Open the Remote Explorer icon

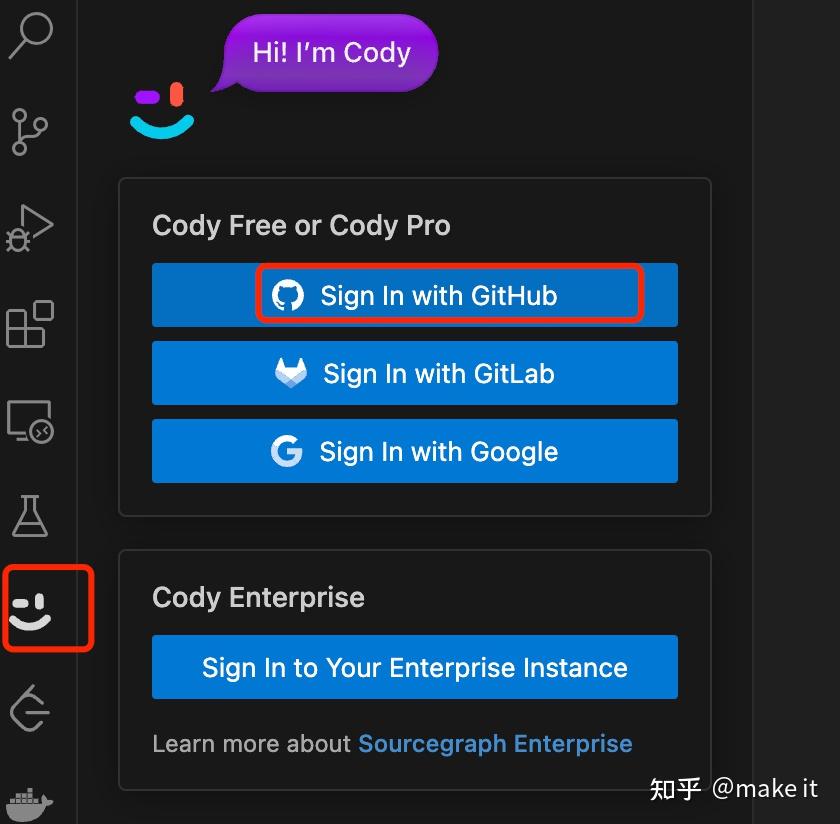(30, 421)
